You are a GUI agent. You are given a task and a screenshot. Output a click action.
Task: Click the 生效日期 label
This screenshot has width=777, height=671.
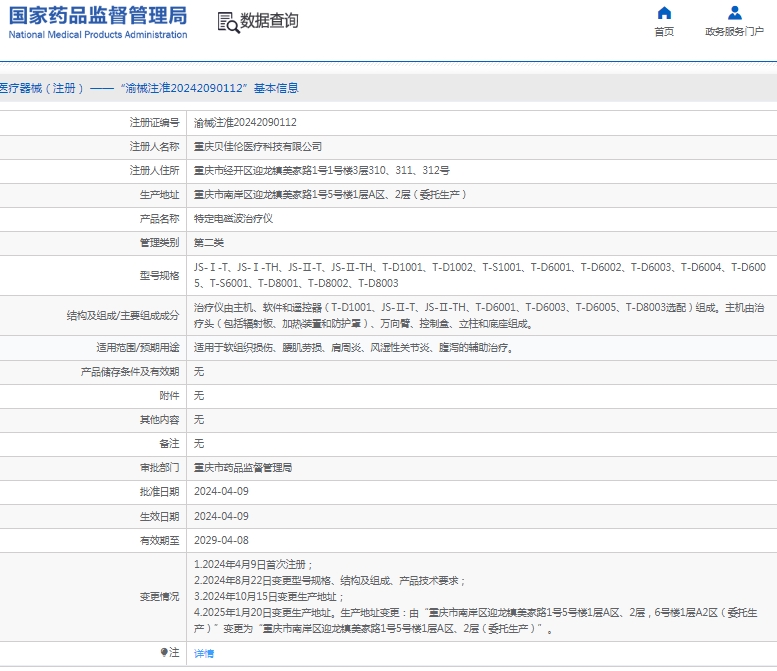click(159, 516)
